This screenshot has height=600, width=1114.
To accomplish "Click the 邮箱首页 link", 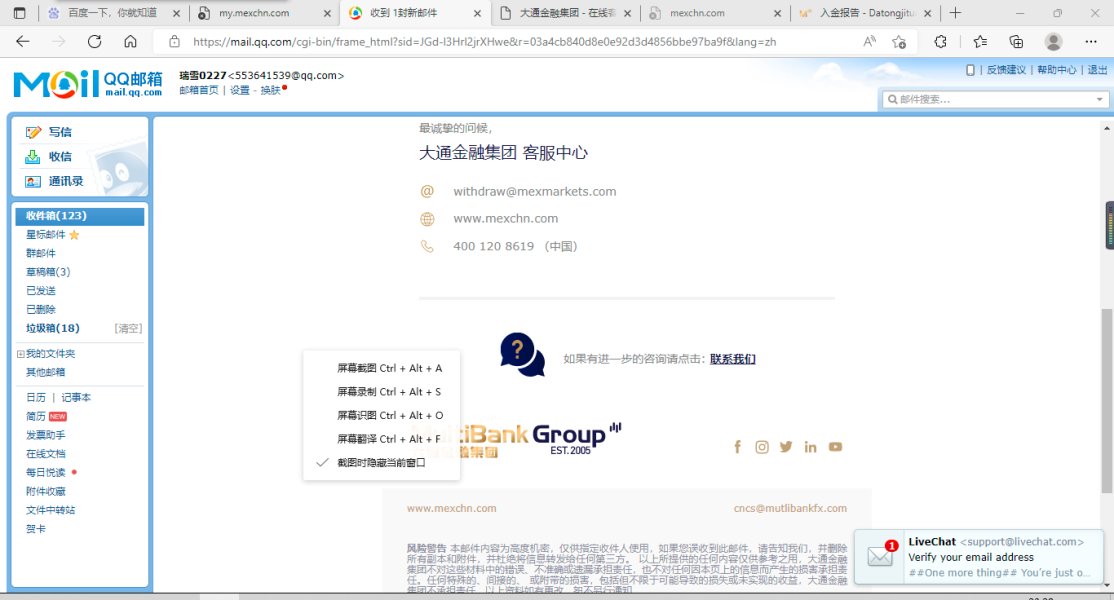I will click(199, 90).
